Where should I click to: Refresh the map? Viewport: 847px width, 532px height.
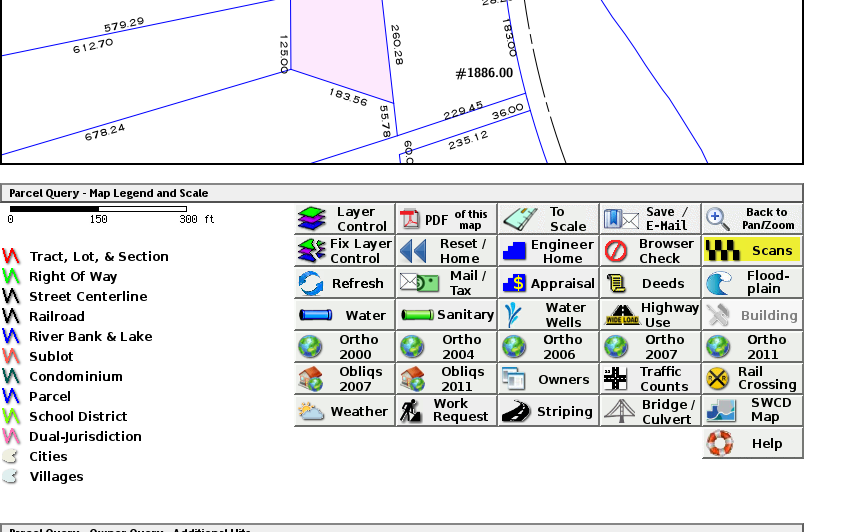(345, 283)
